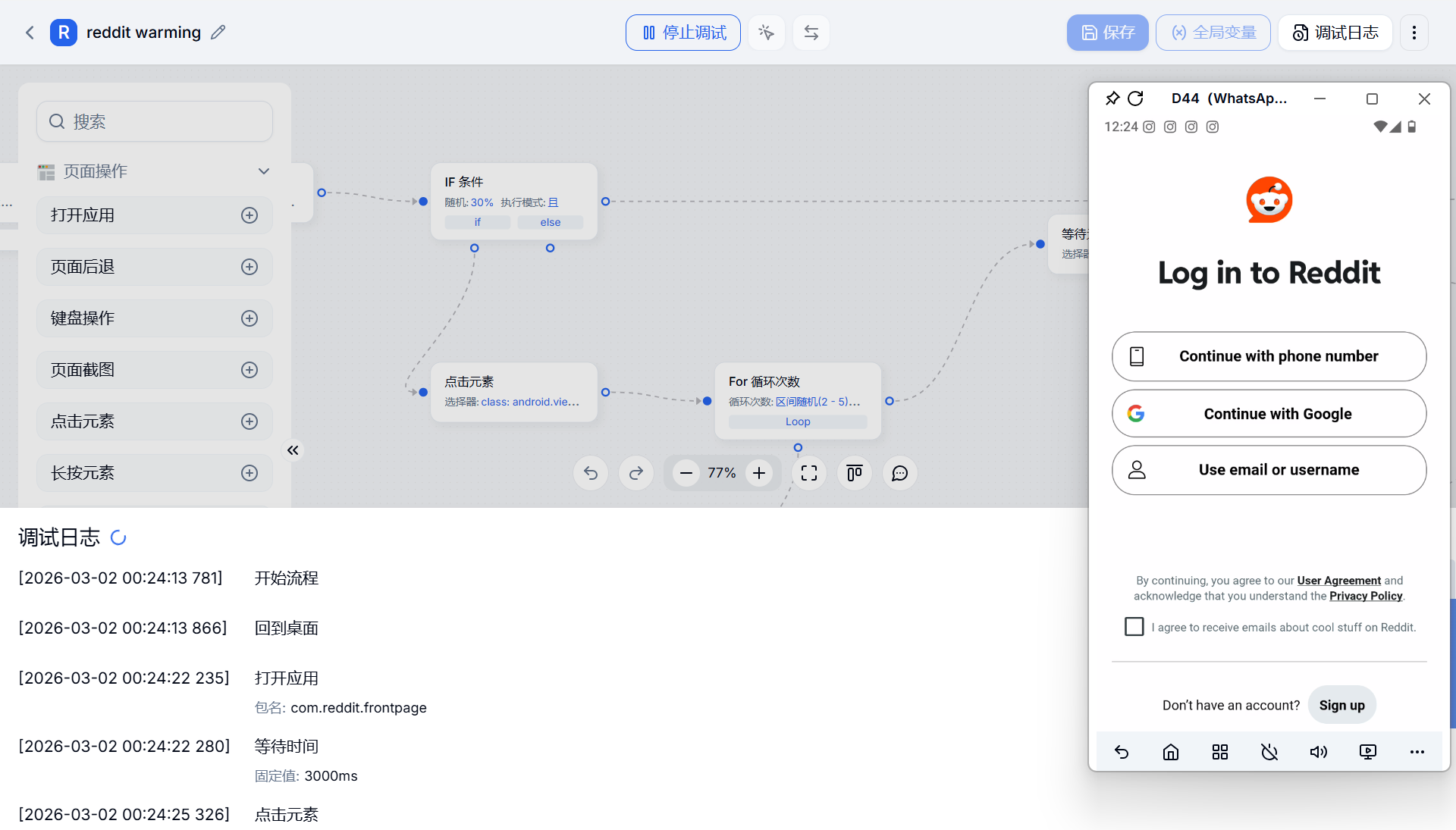This screenshot has width=1456, height=830.
Task: Add the 长按元素 action node
Action: point(249,473)
